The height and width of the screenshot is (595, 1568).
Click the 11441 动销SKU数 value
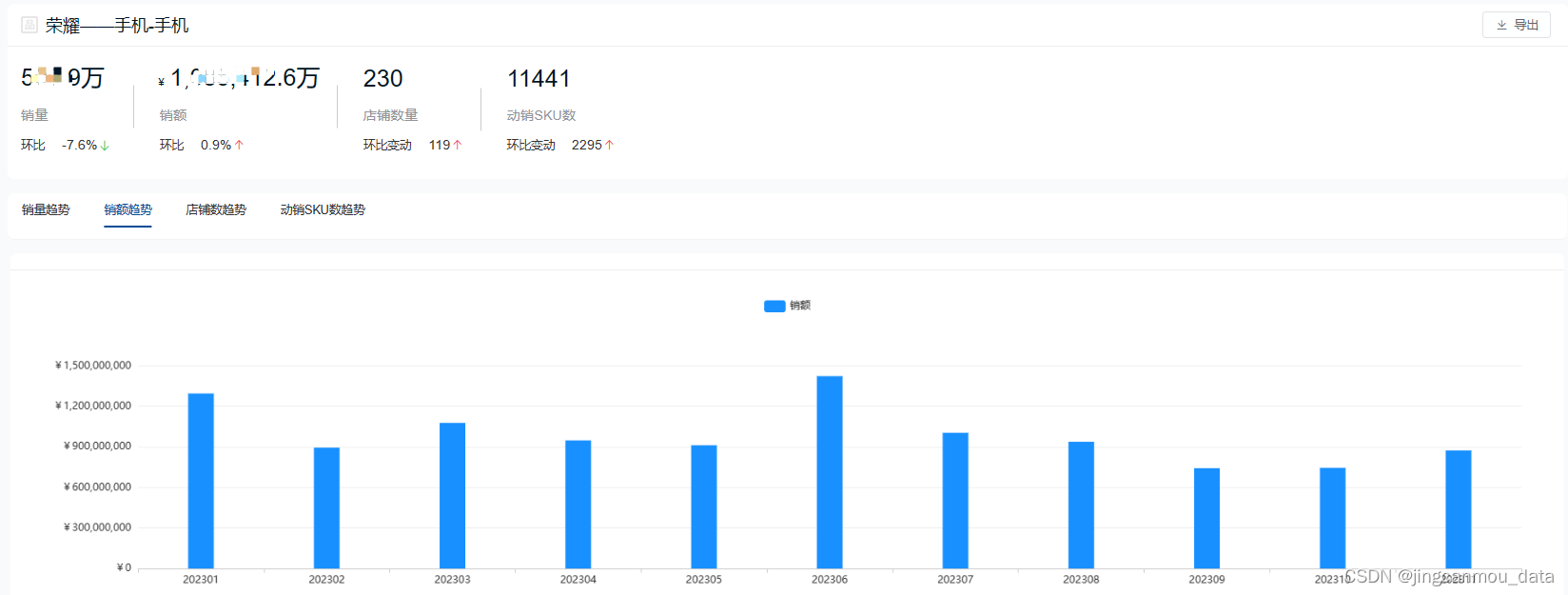(539, 78)
